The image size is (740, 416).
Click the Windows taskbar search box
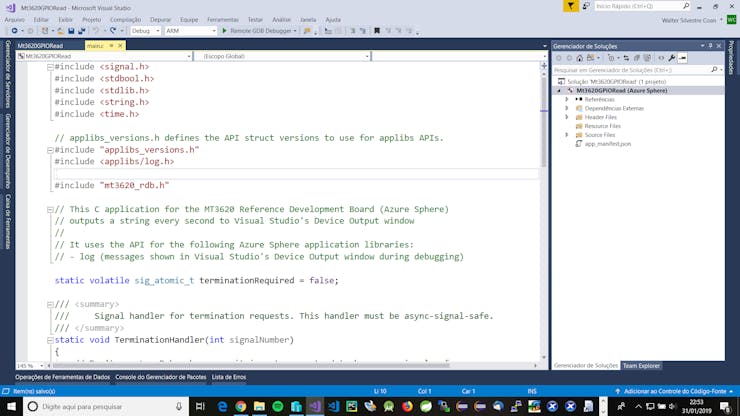point(106,407)
